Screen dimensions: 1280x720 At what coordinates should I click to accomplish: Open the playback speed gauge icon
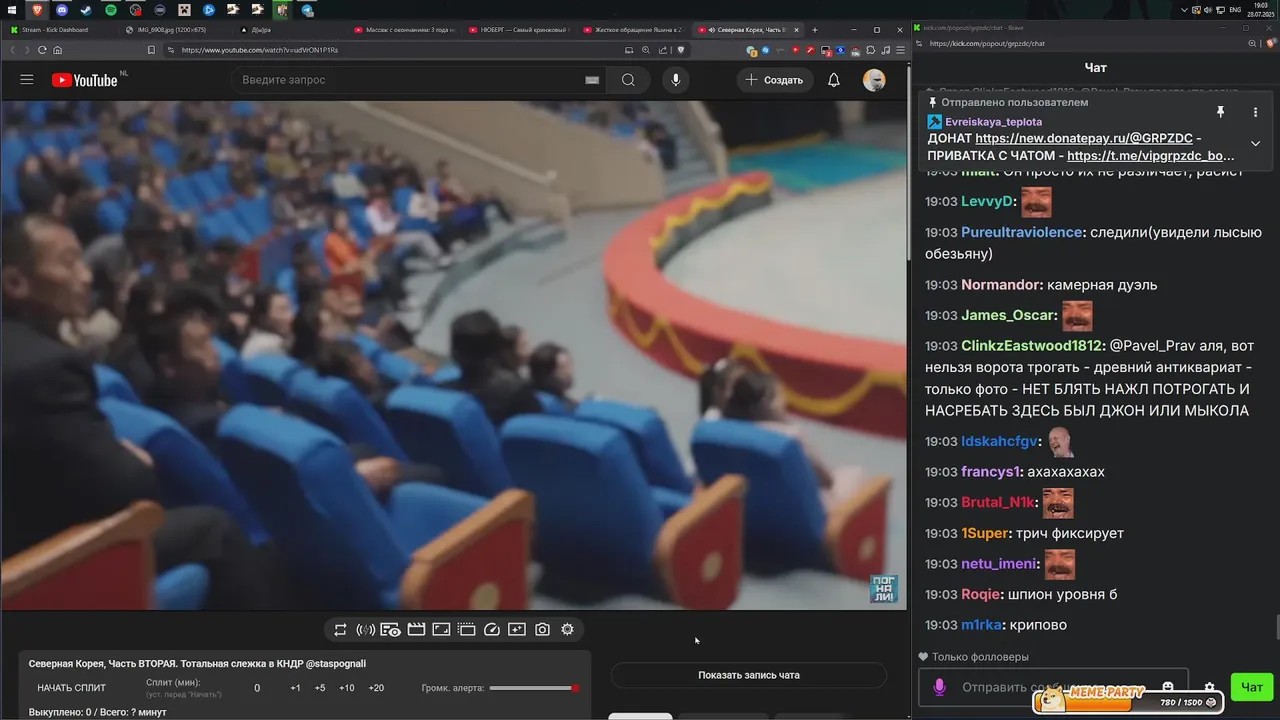click(492, 629)
